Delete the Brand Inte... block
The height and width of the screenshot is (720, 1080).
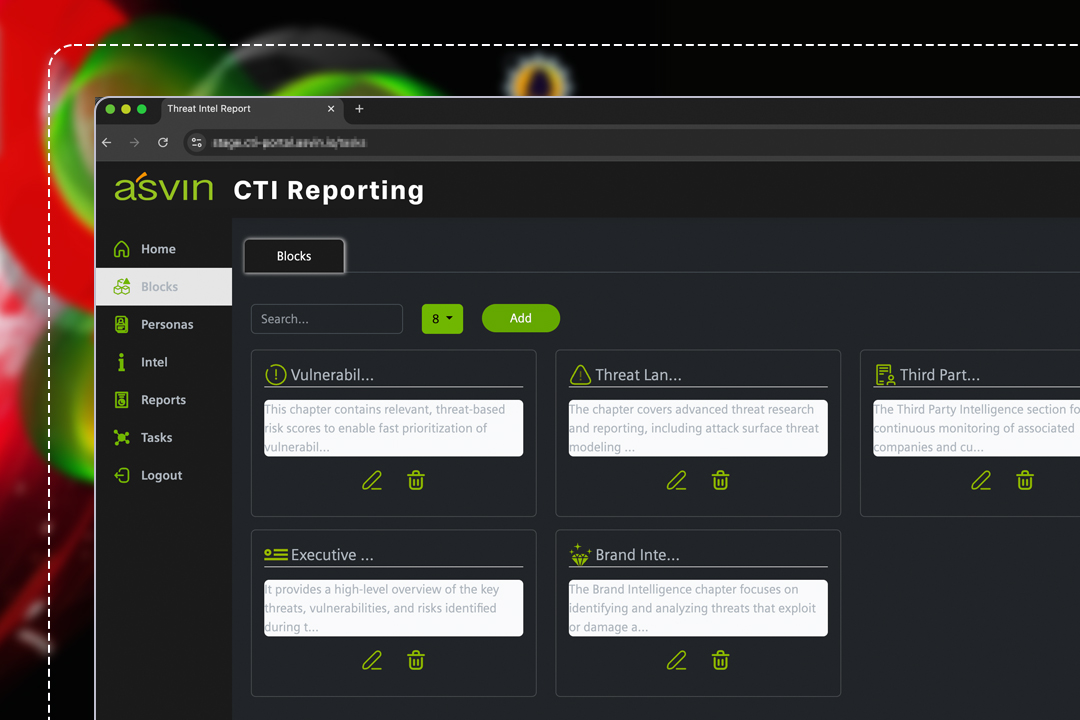(x=720, y=660)
